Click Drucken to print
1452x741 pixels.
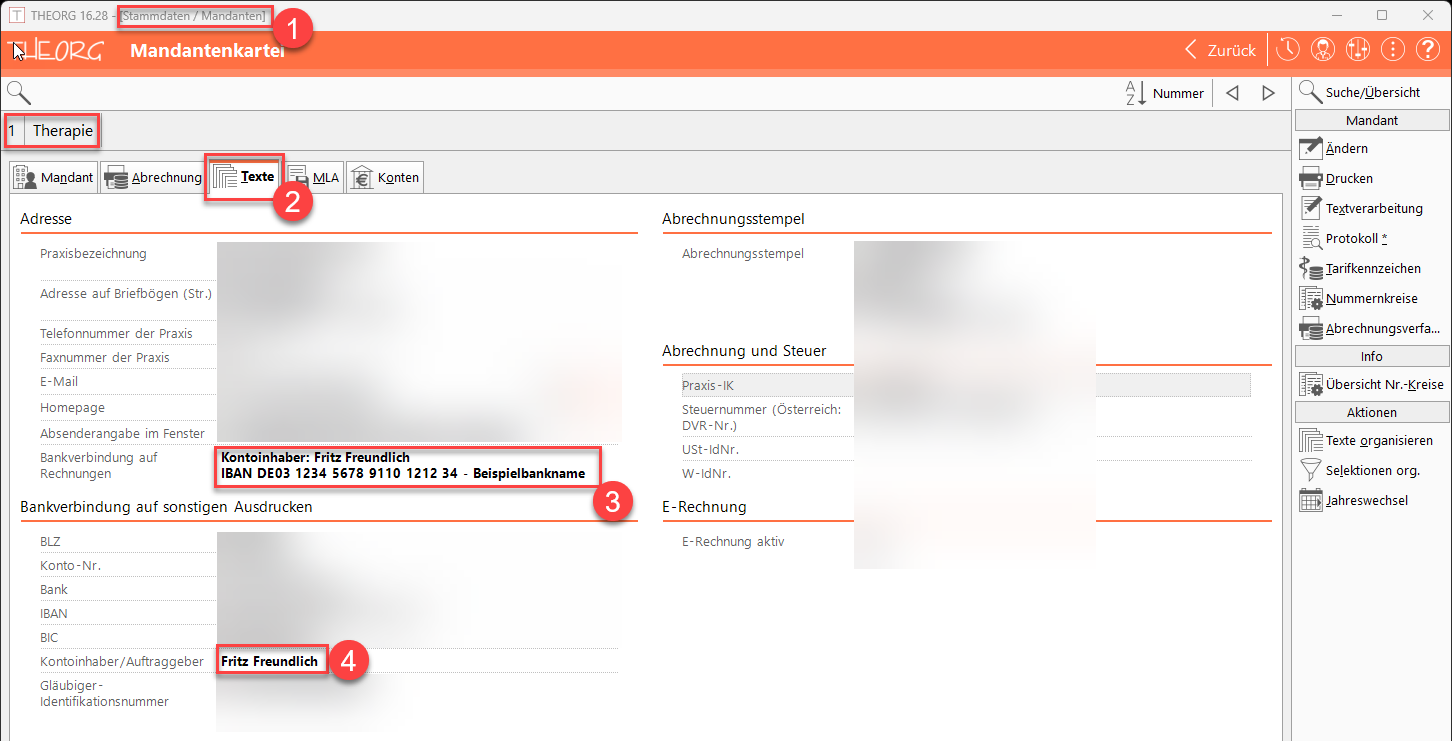(x=1348, y=178)
